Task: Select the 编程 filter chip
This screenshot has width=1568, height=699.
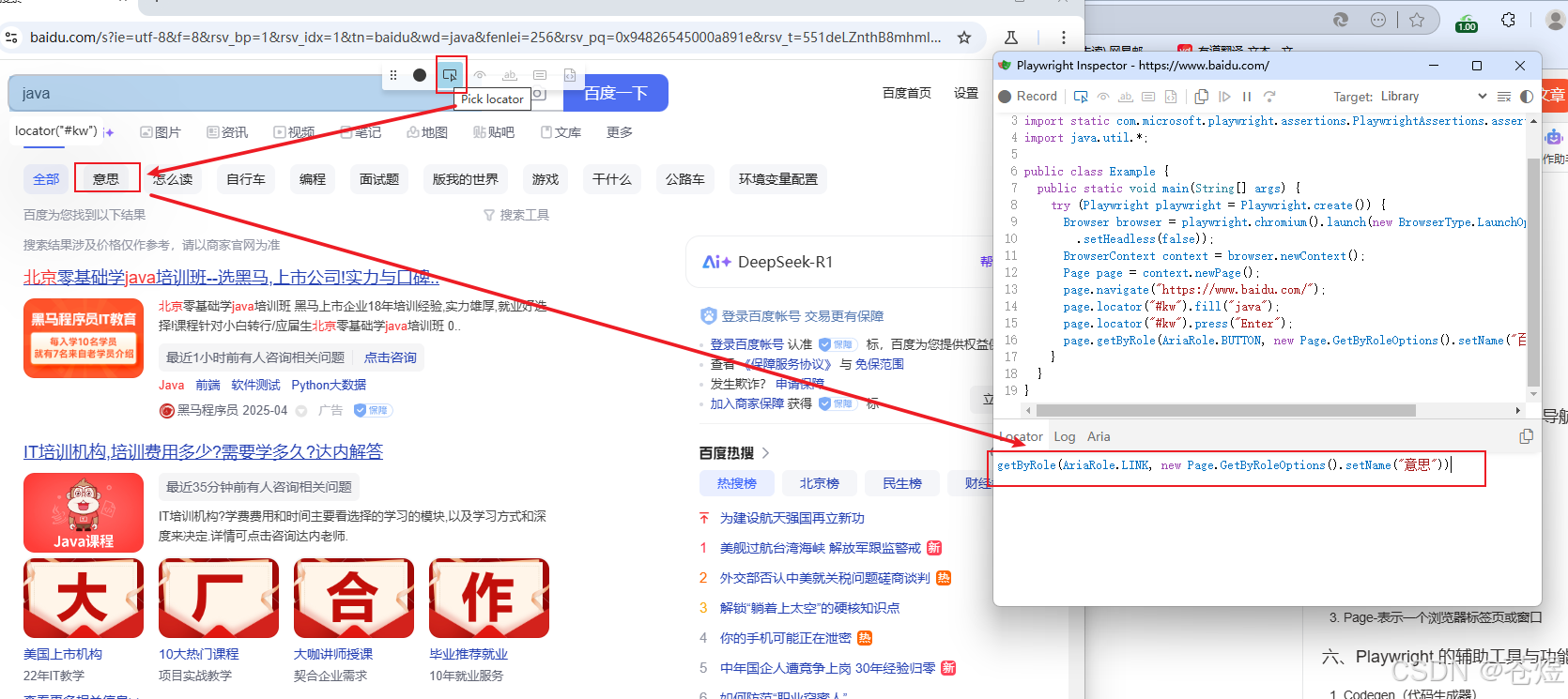Action: pos(313,179)
